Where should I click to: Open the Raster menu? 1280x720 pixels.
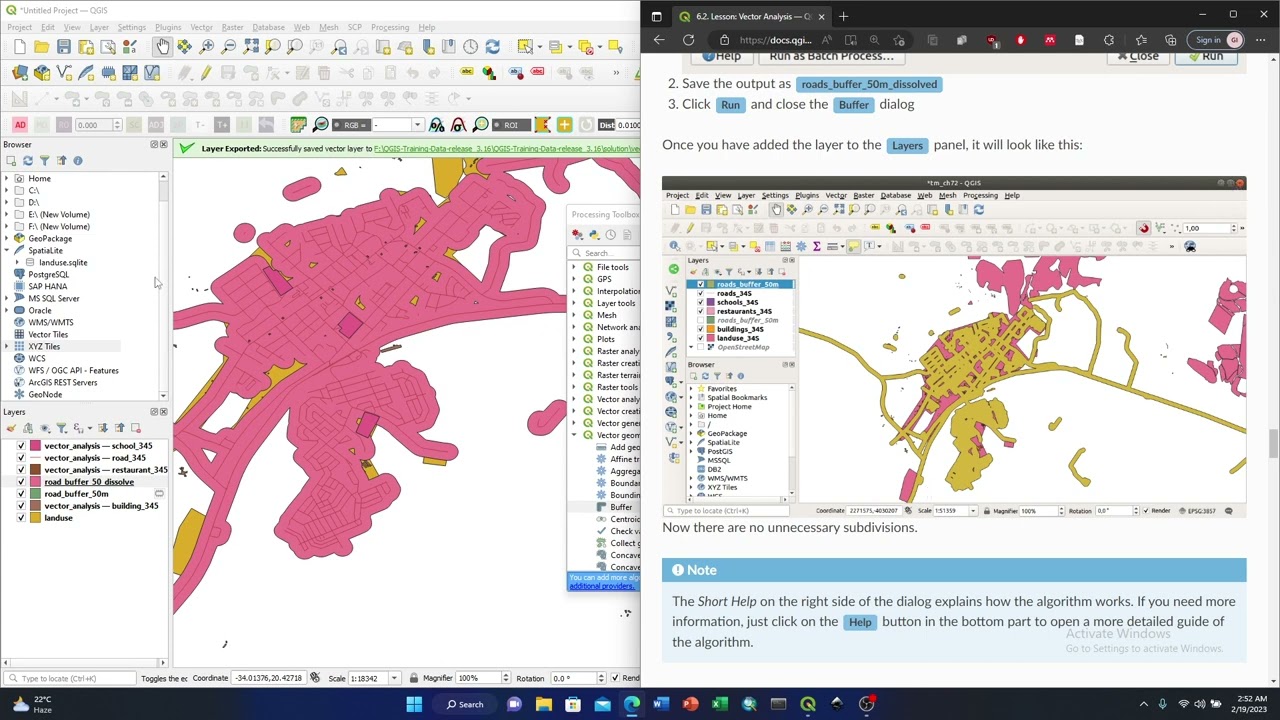pyautogui.click(x=232, y=27)
